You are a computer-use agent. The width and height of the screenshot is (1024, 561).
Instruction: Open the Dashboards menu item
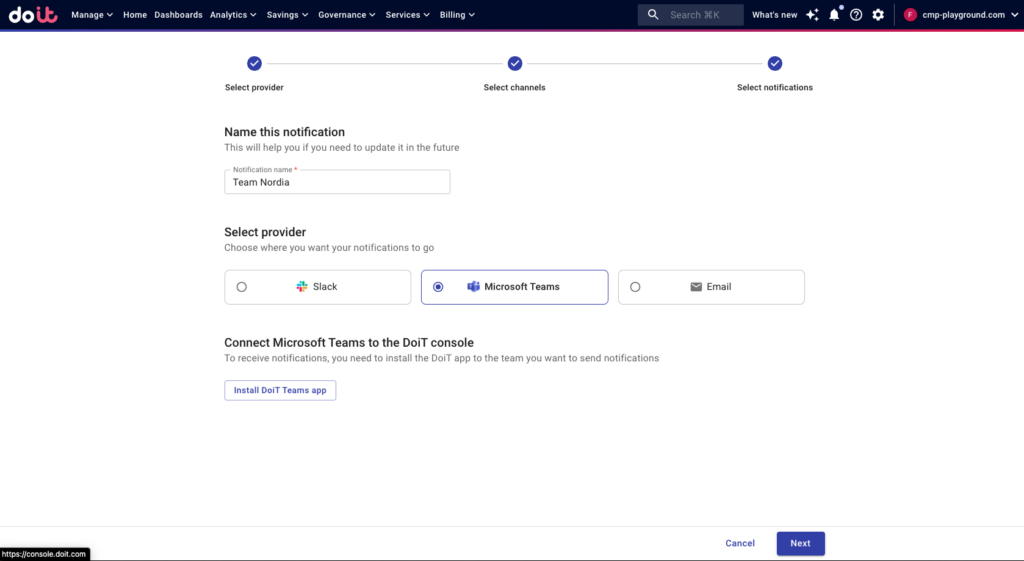(x=178, y=15)
